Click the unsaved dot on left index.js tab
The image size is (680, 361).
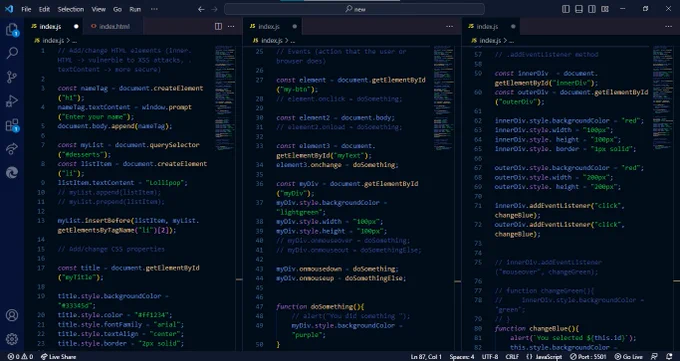(76, 26)
